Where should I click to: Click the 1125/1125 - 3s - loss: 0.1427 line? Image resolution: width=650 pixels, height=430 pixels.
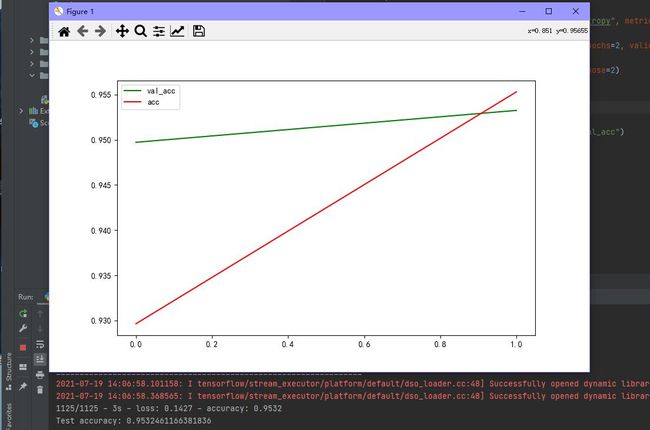[x=169, y=408]
